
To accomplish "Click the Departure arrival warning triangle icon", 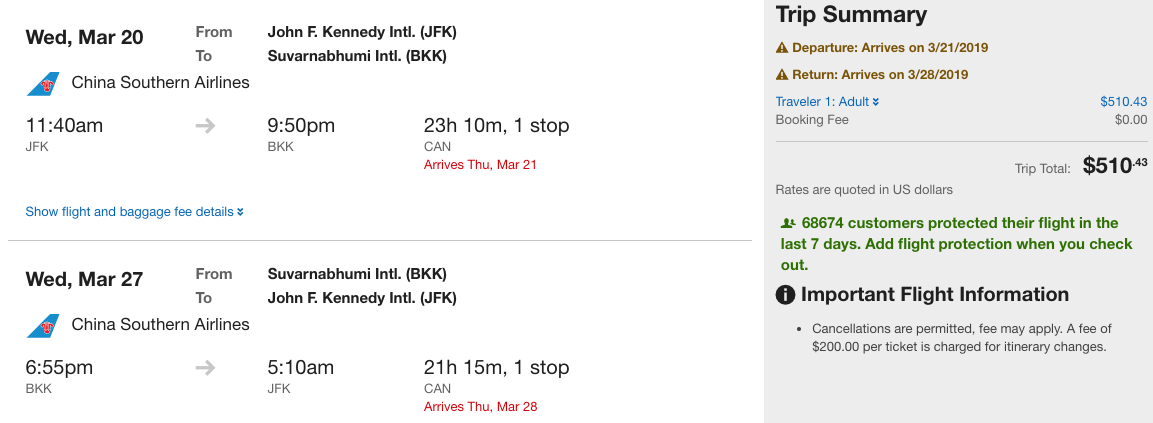I will [782, 48].
